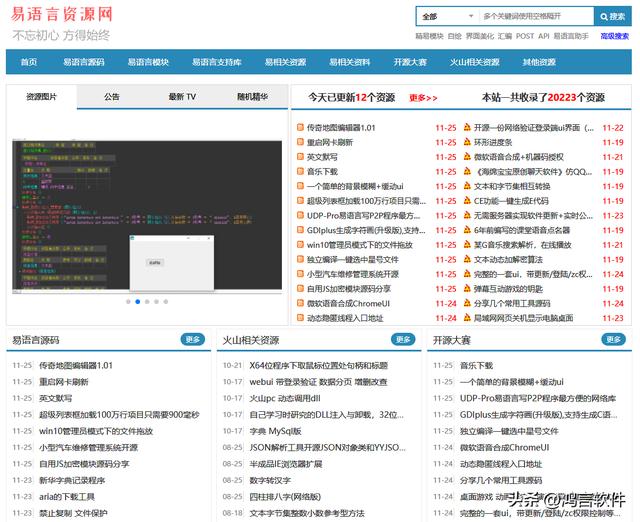The width and height of the screenshot is (640, 522).
Task: Open the 开源大赛 nav menu
Action: pos(410,62)
